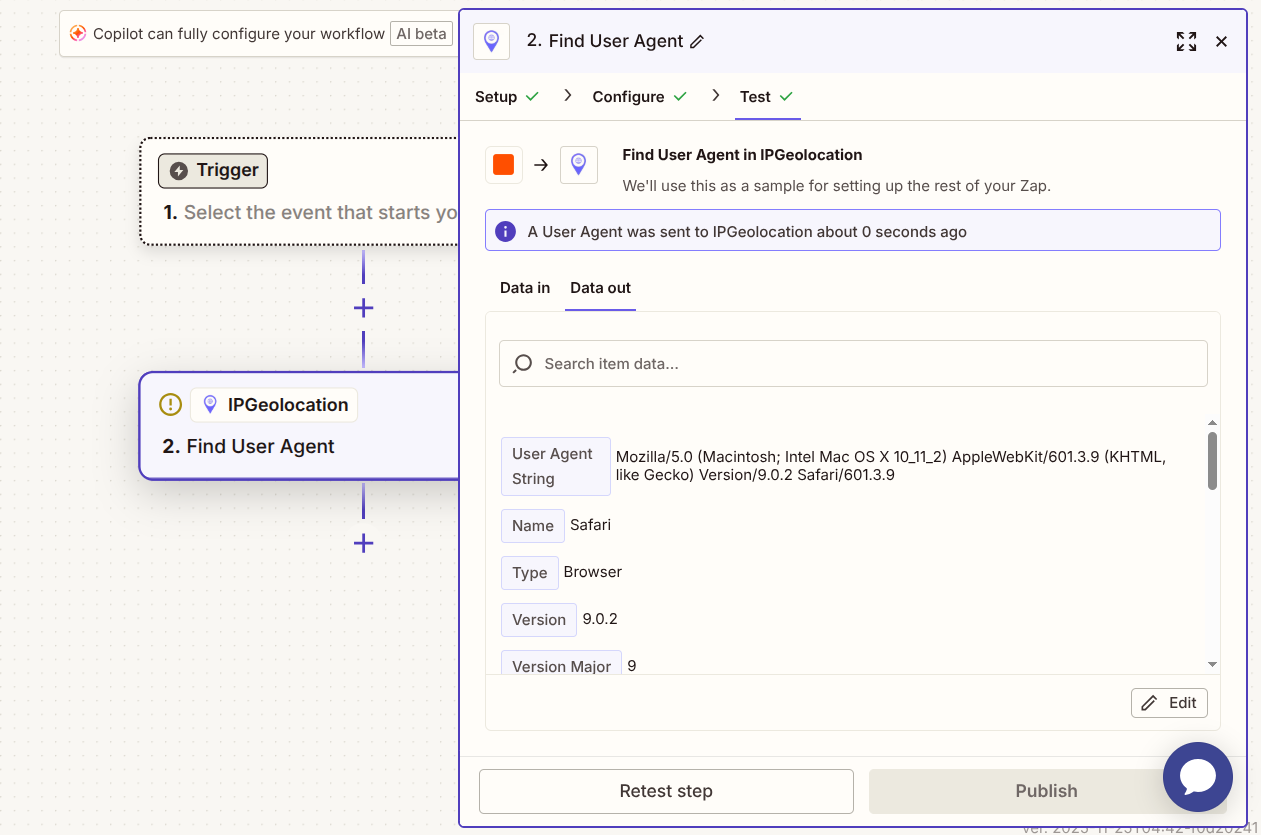Screen dimensions: 1261x835
Task: Close the Find User Agent panel
Action: pyautogui.click(x=1221, y=42)
